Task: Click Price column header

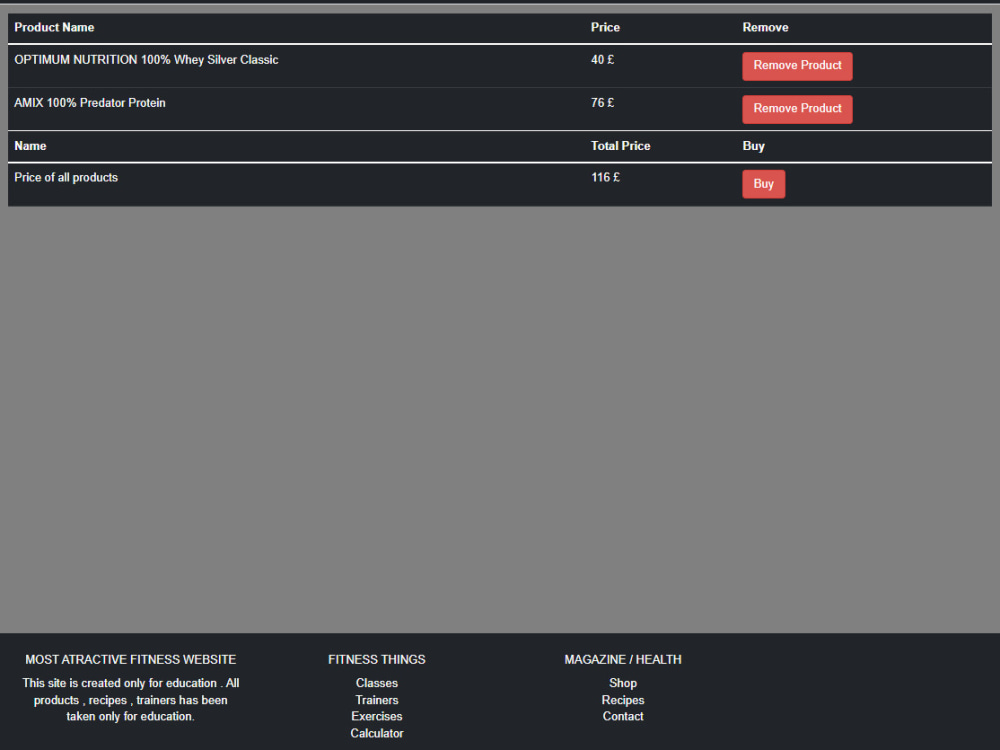Action: tap(605, 27)
